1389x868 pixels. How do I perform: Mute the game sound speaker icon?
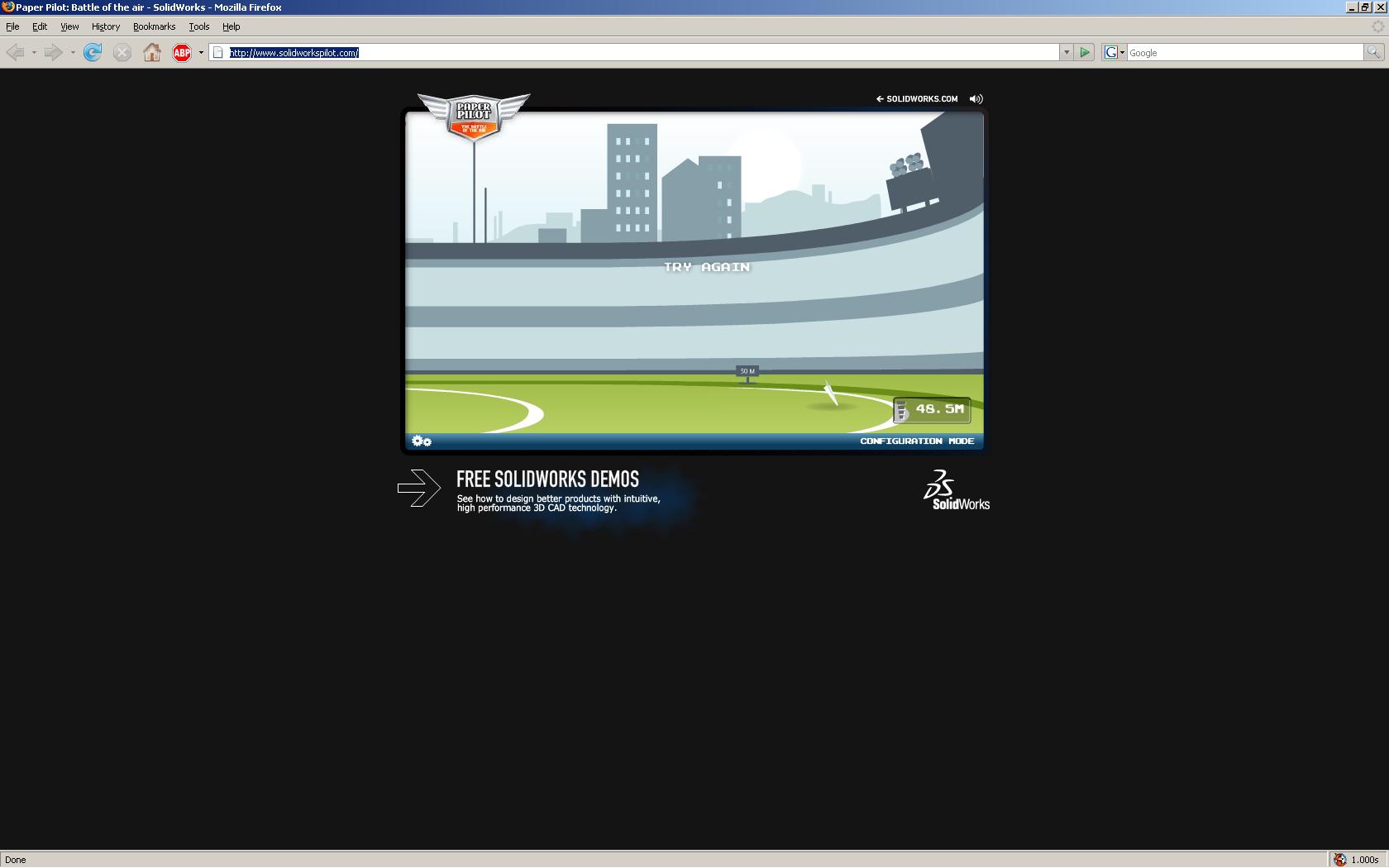pyautogui.click(x=976, y=98)
